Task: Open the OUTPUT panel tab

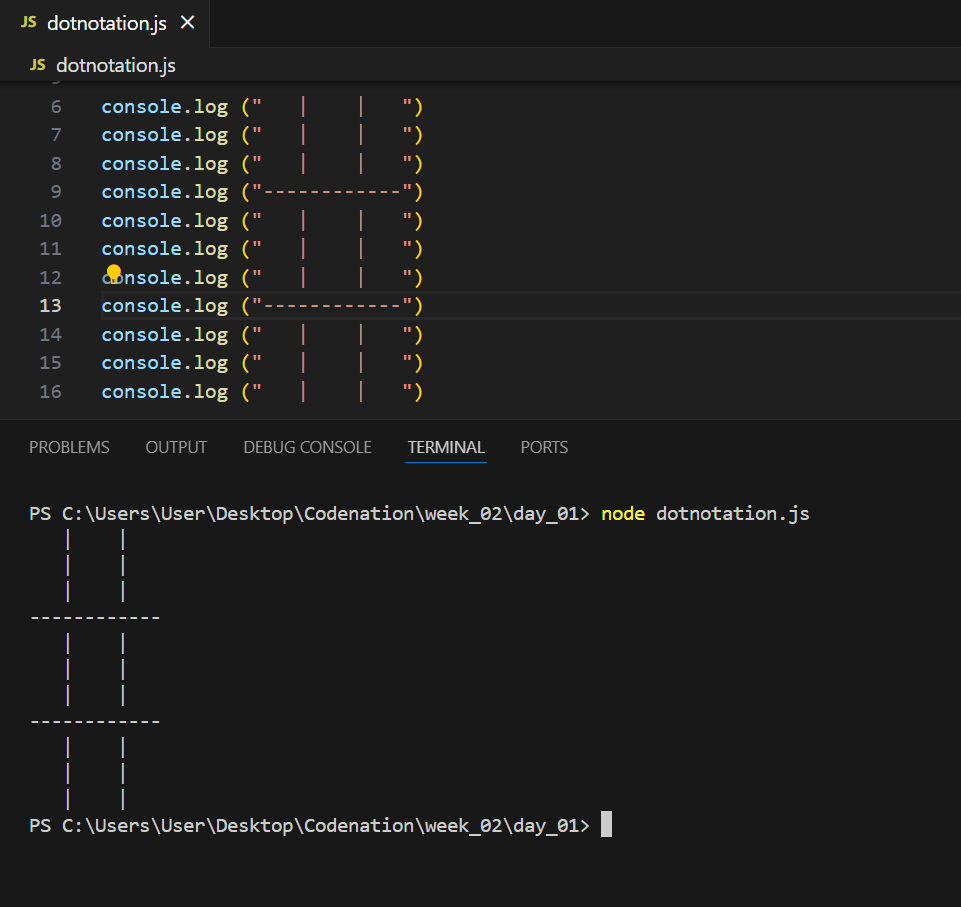Action: coord(177,447)
